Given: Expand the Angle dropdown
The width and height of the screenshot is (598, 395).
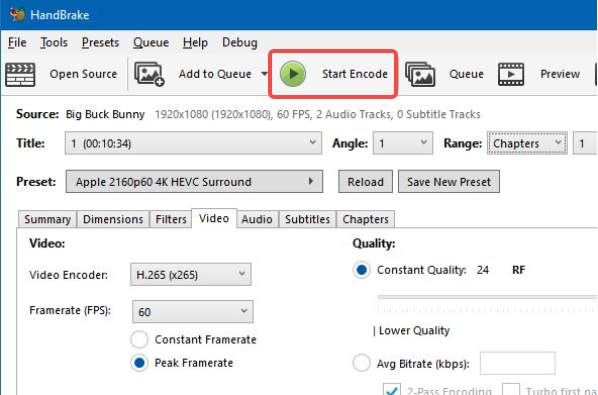Looking at the screenshot, I should [403, 143].
